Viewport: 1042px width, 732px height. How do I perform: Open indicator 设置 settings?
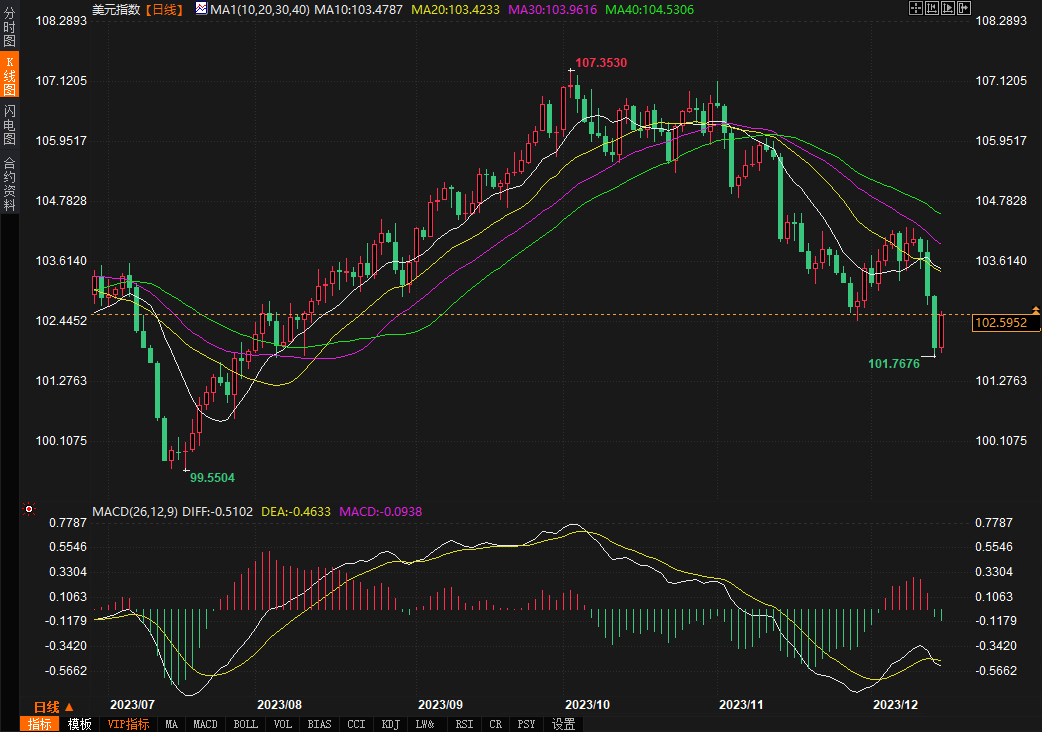(x=563, y=724)
